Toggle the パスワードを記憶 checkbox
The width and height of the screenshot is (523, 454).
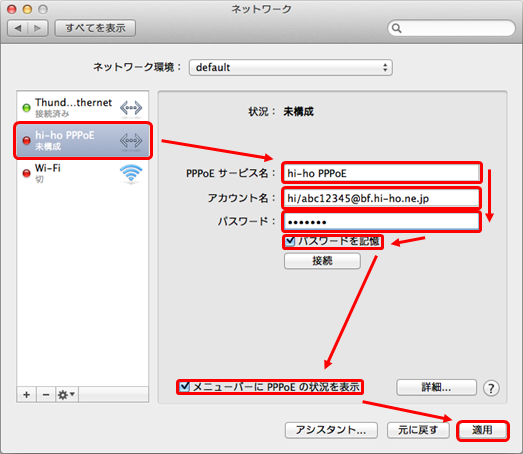[290, 241]
